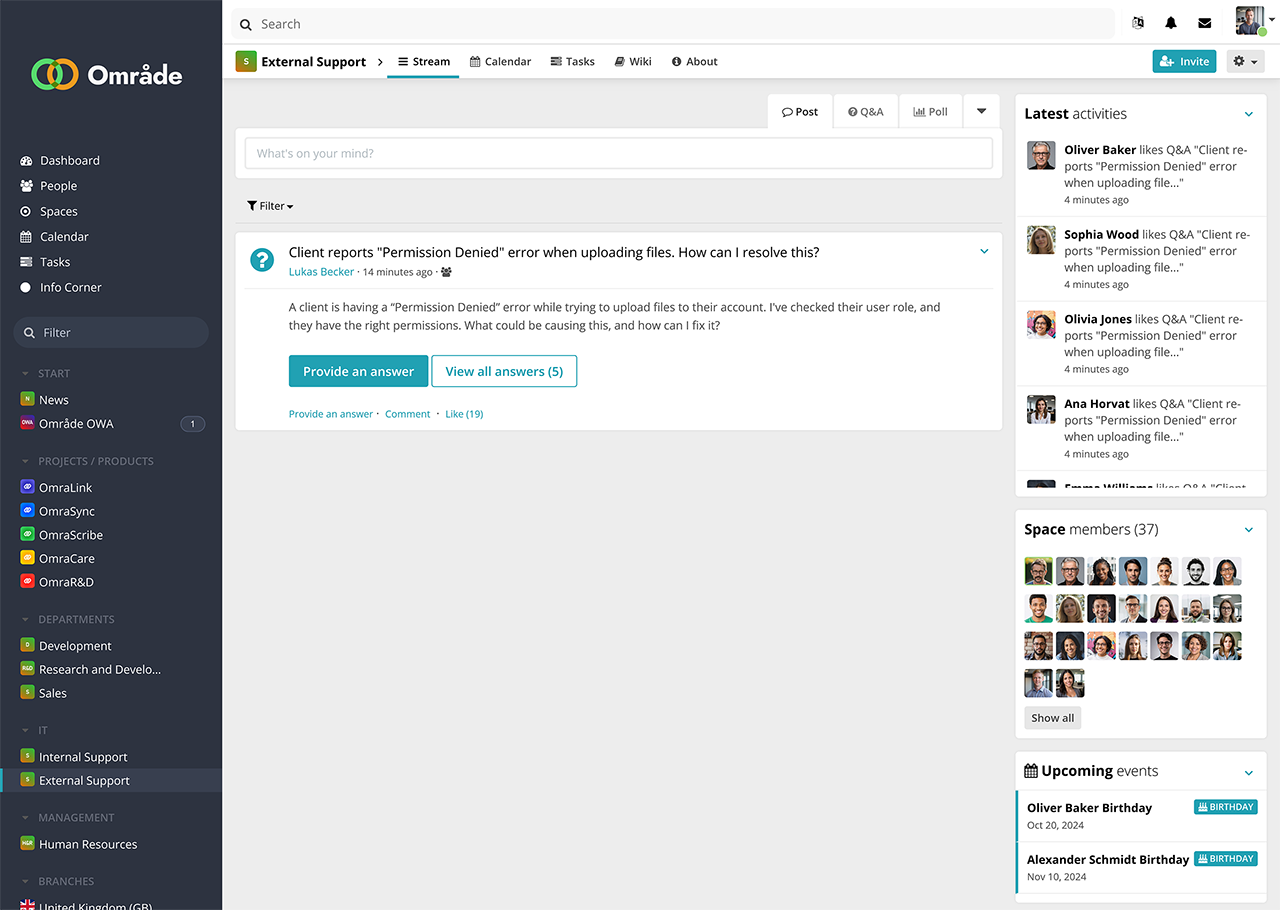Expand more content types caret next to Poll

click(981, 111)
